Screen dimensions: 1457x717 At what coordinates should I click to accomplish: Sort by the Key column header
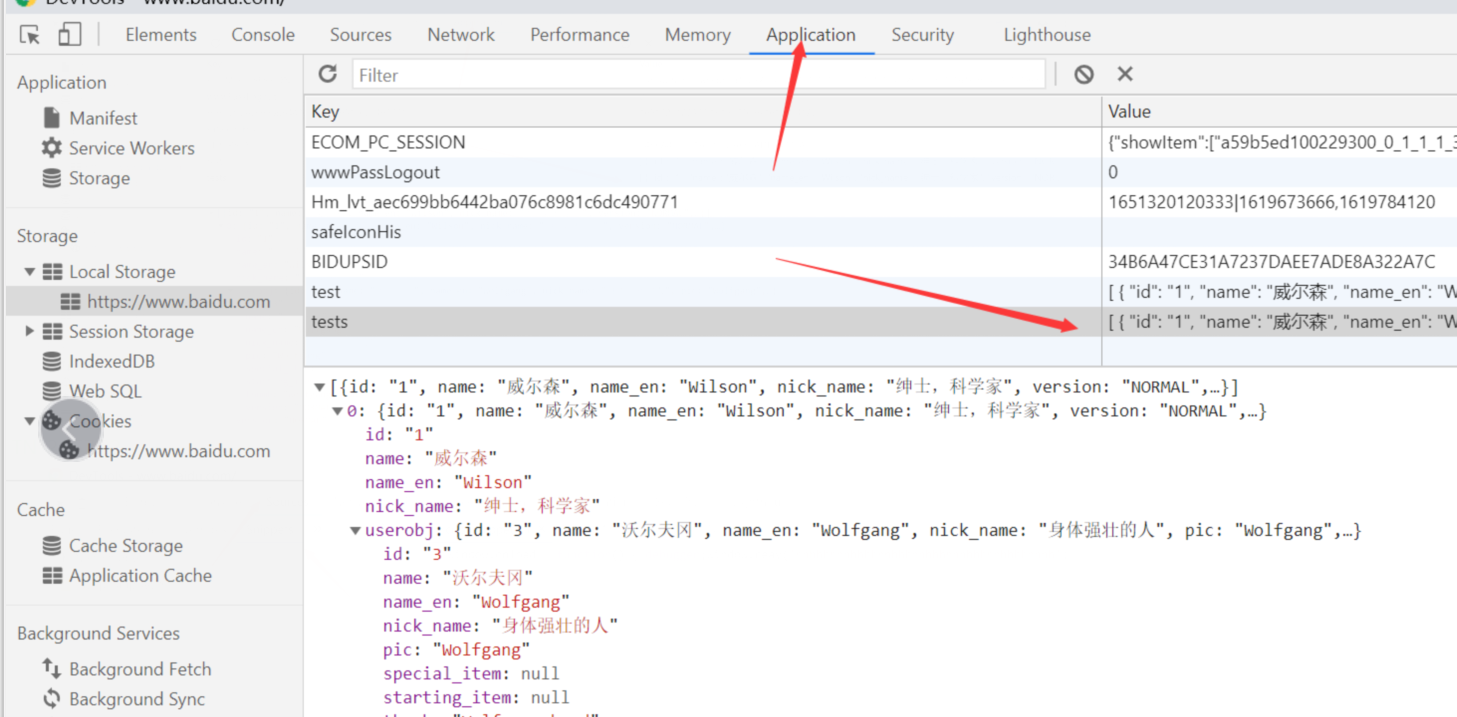click(702, 112)
